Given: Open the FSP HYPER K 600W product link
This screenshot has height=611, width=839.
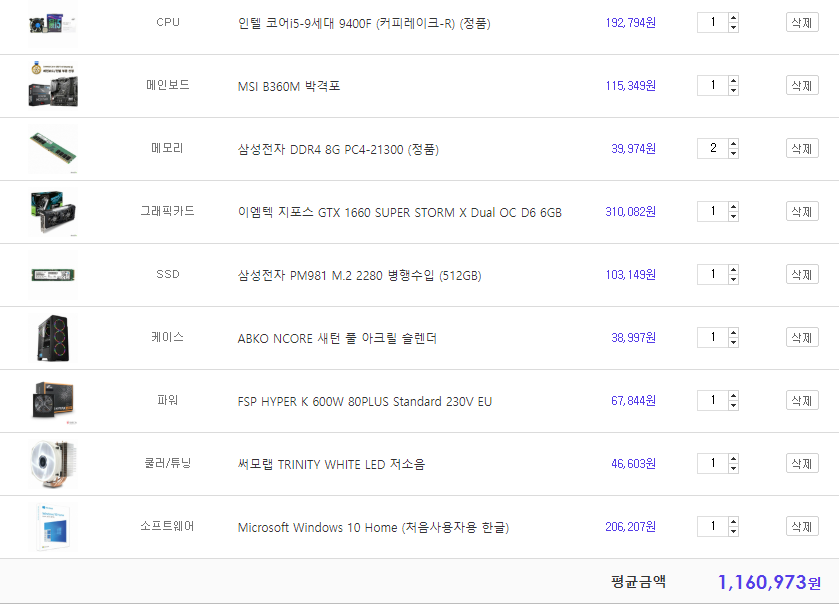Looking at the screenshot, I should 364,401.
